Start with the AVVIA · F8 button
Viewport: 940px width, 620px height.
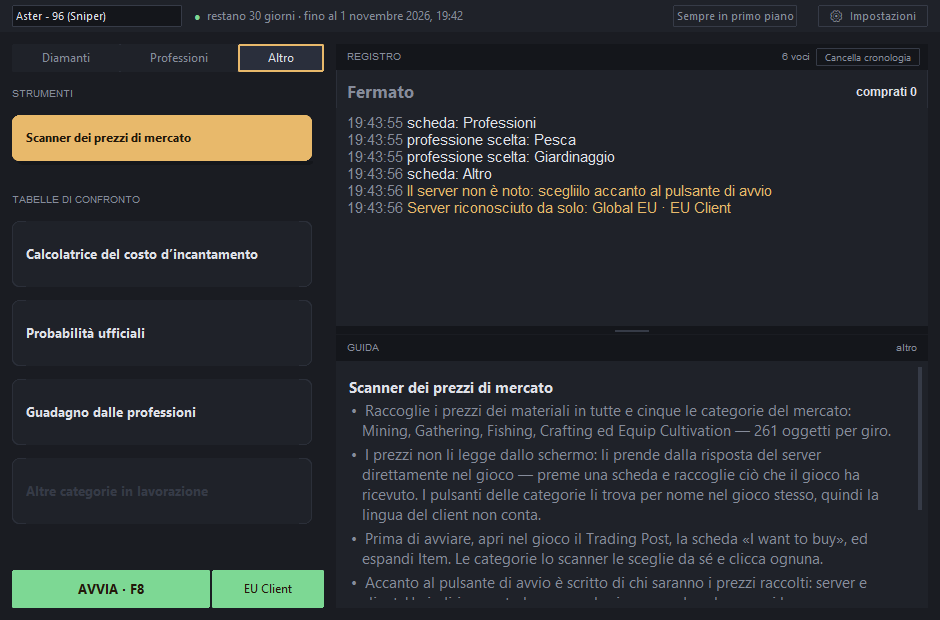[111, 589]
